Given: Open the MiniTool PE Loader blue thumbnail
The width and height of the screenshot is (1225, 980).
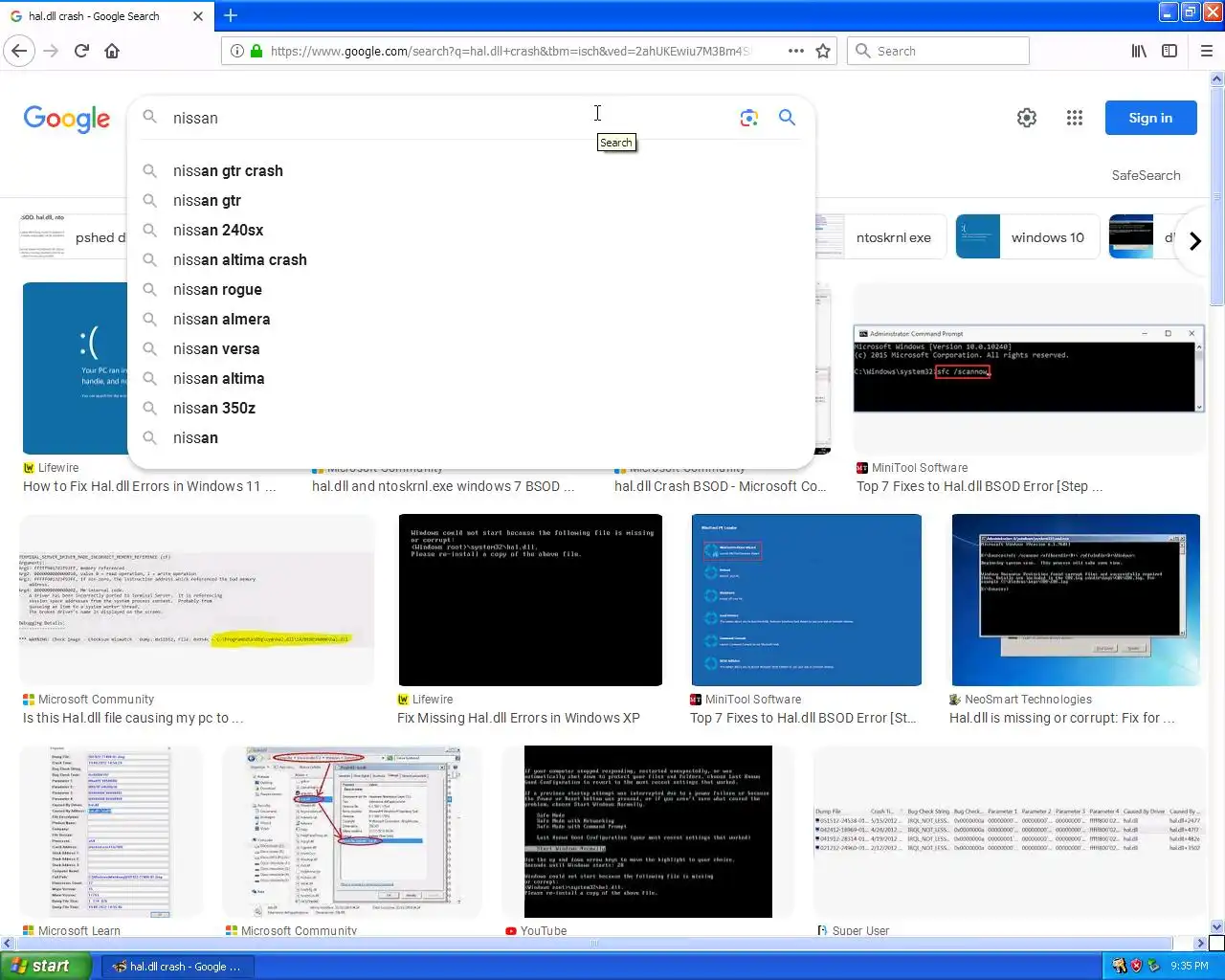Looking at the screenshot, I should (x=807, y=600).
